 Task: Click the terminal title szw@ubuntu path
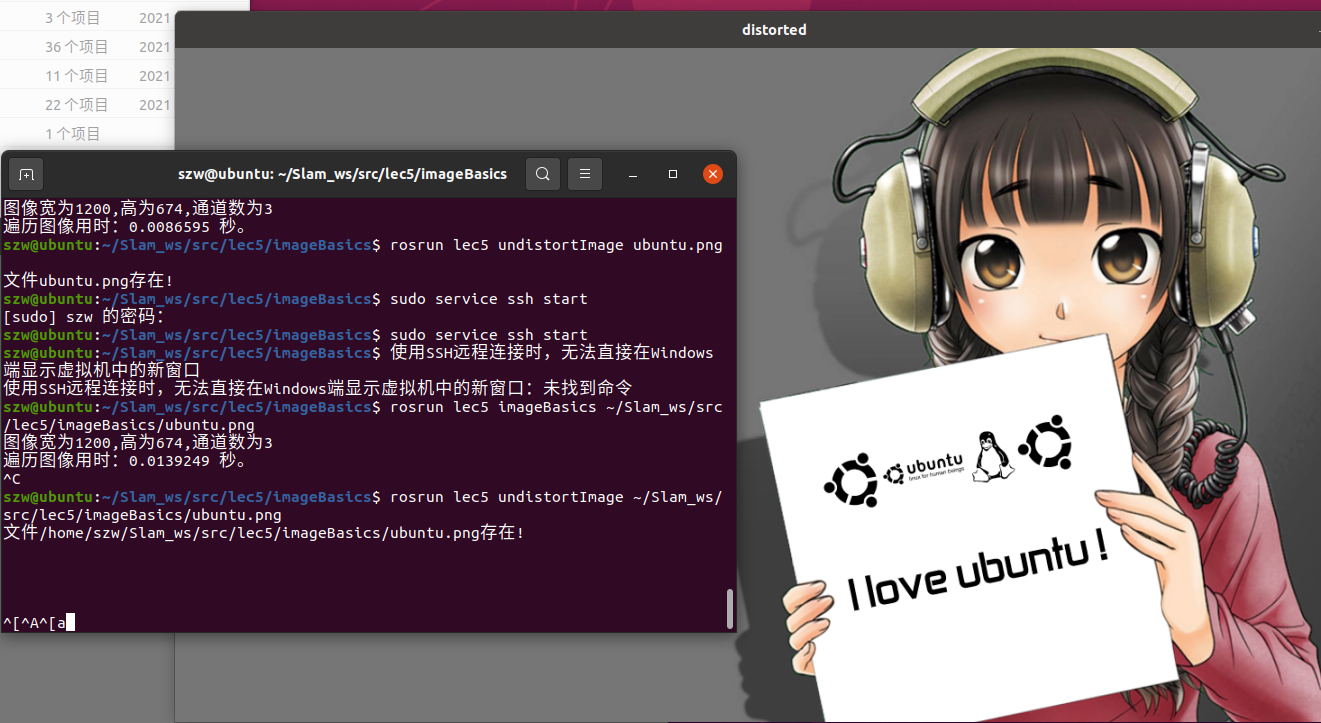point(342,174)
